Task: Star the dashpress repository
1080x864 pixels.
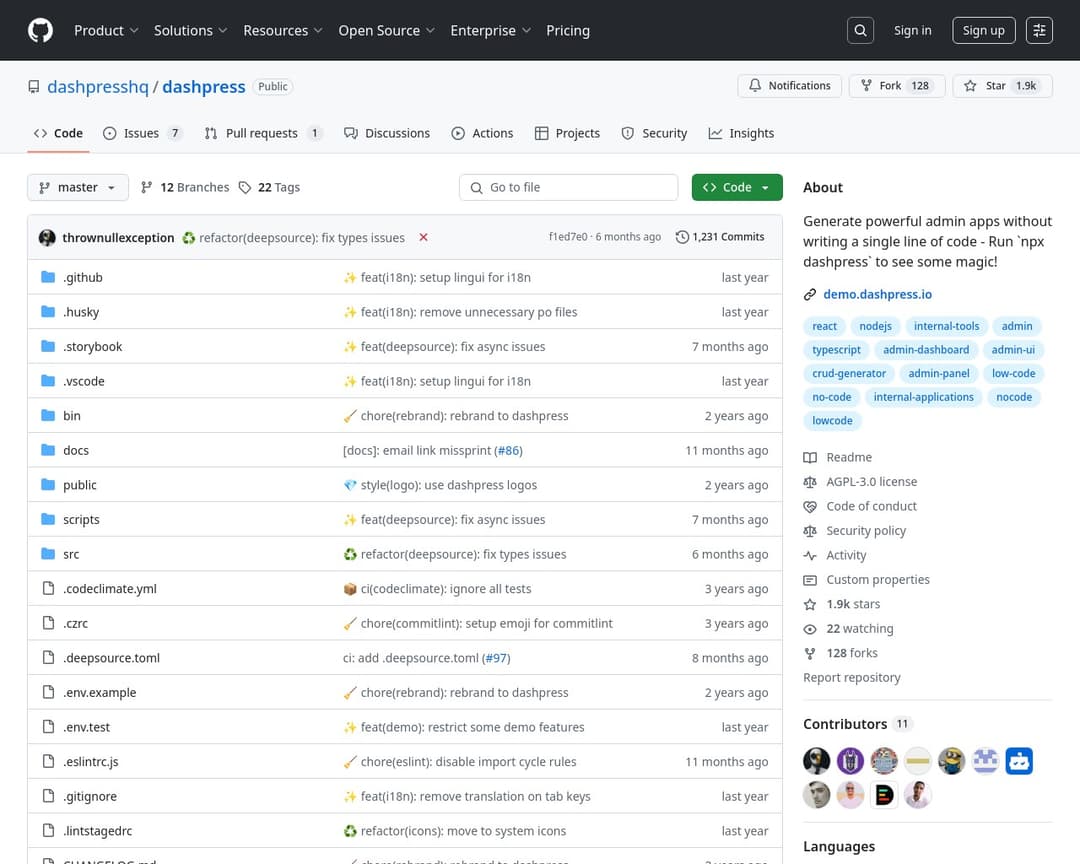Action: pos(1002,85)
